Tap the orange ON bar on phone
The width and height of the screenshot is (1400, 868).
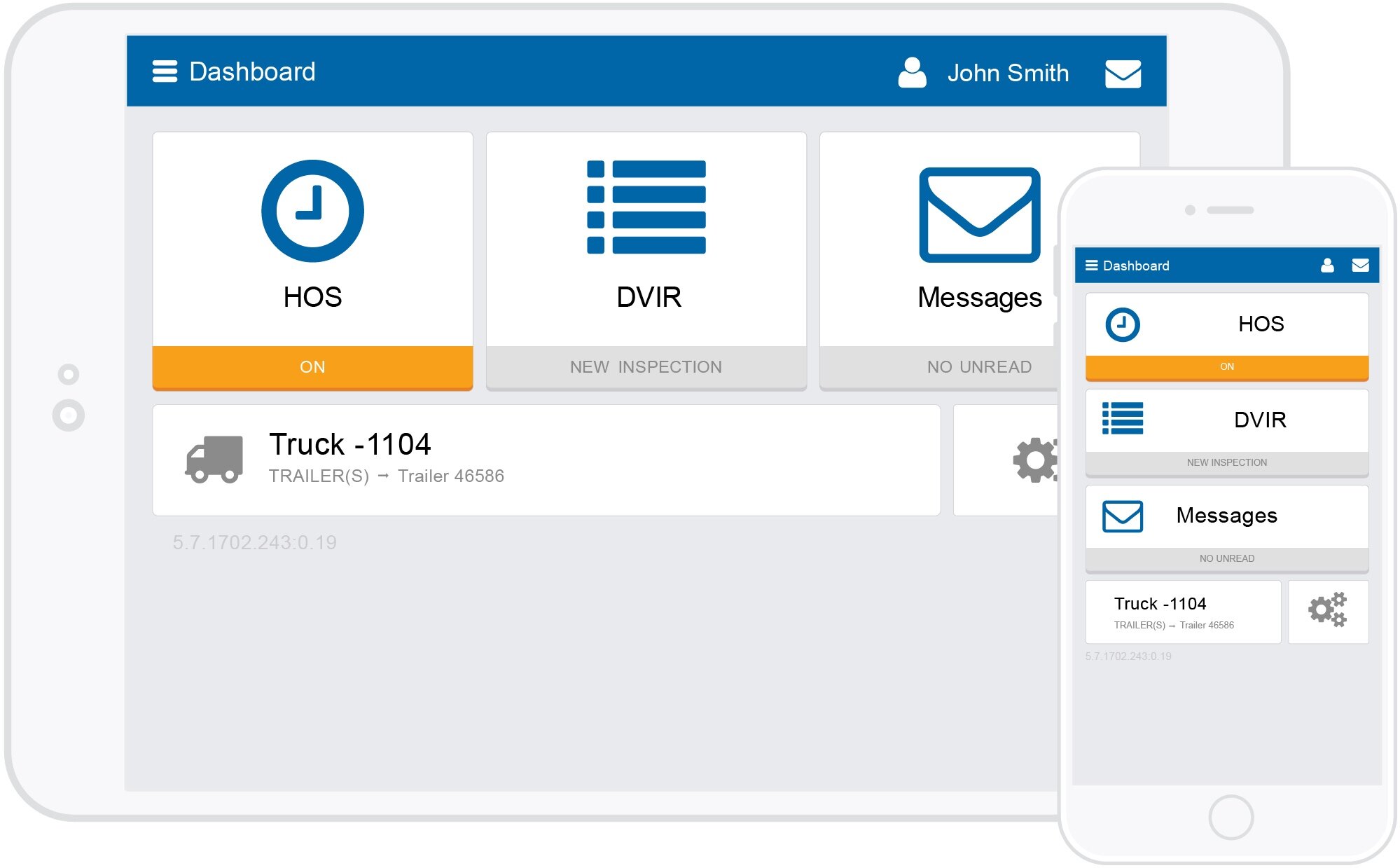tap(1226, 367)
